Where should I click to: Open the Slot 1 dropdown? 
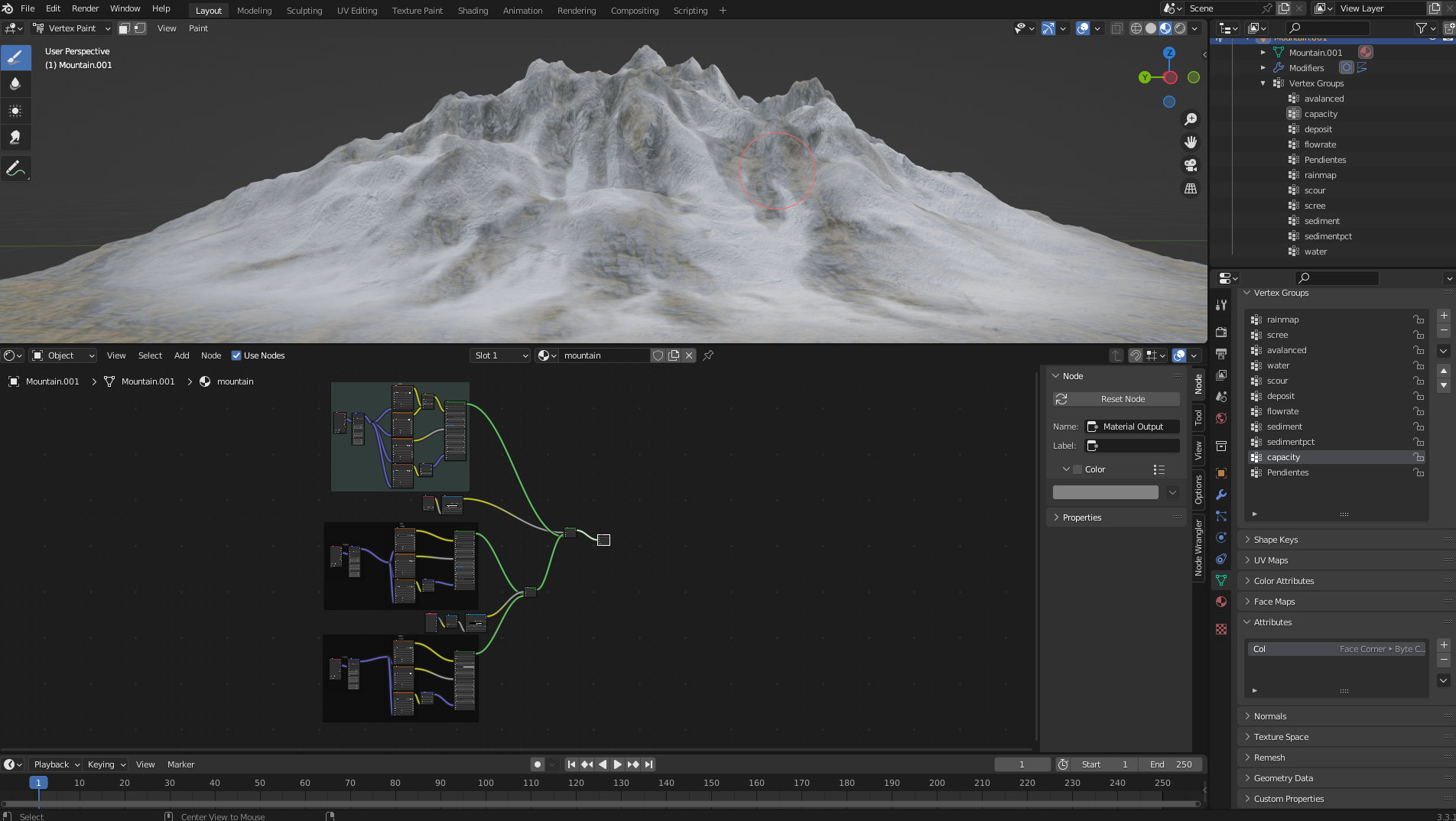pyautogui.click(x=499, y=355)
